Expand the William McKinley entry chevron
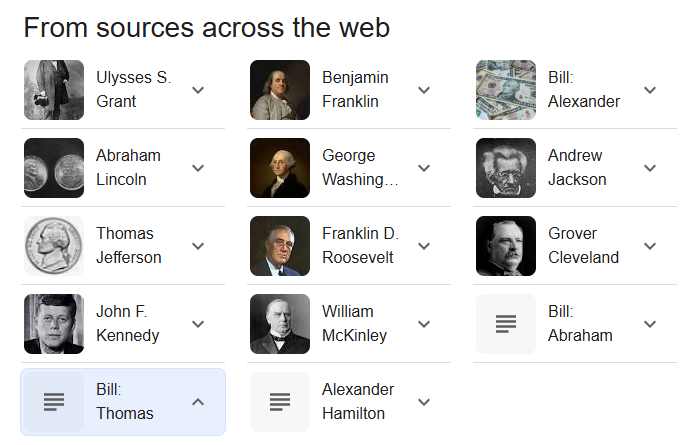Image resolution: width=685 pixels, height=445 pixels. [424, 324]
